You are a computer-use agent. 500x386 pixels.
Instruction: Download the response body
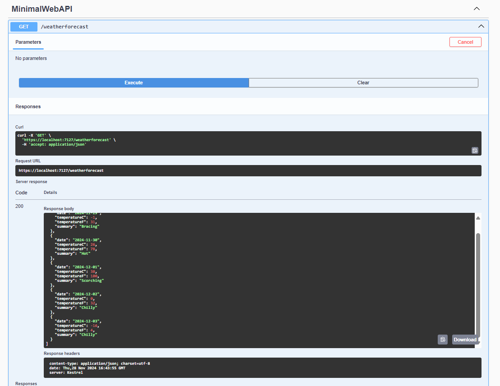pyautogui.click(x=465, y=339)
